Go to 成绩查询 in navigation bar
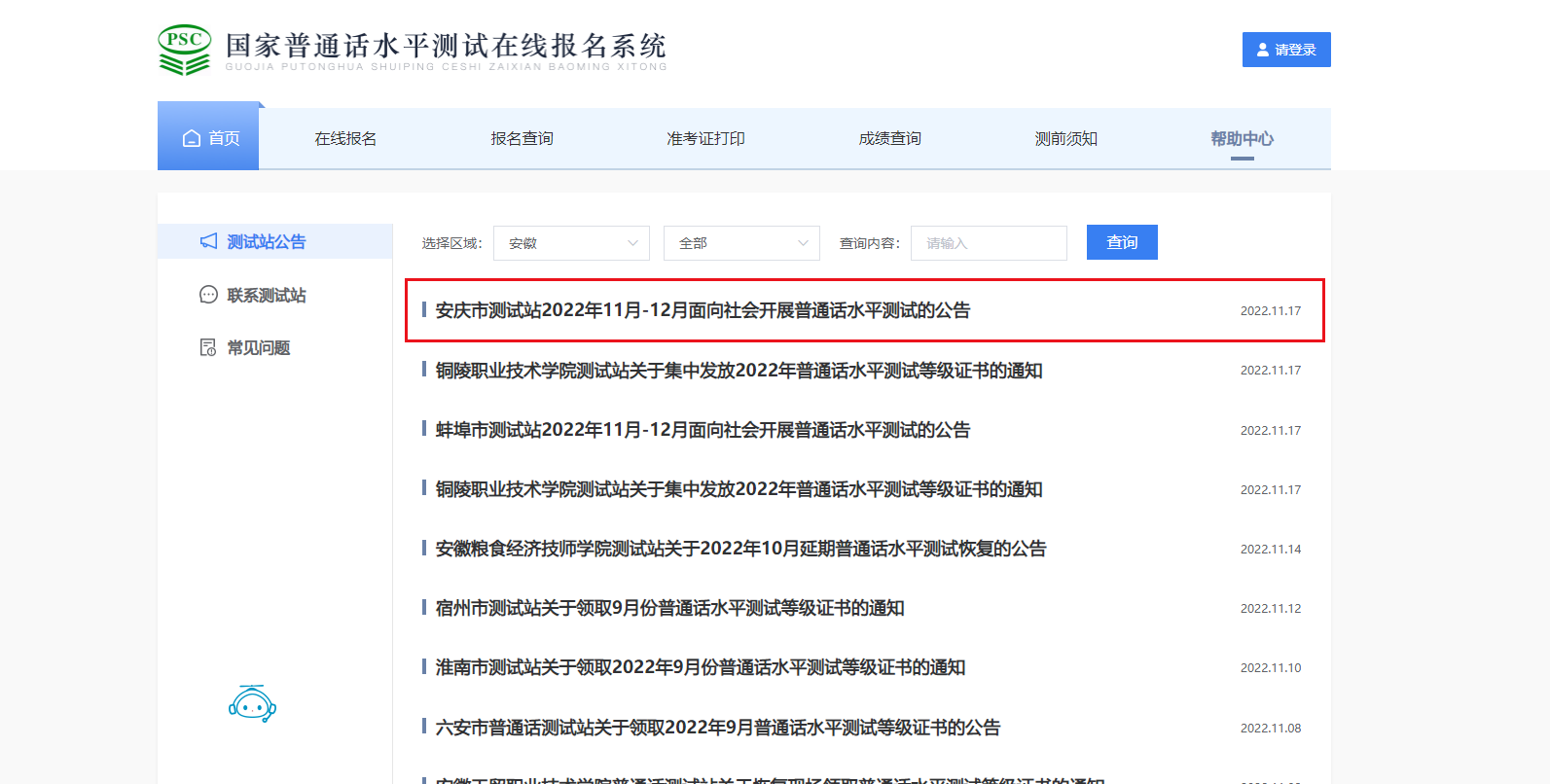This screenshot has height=784, width=1550. click(889, 138)
